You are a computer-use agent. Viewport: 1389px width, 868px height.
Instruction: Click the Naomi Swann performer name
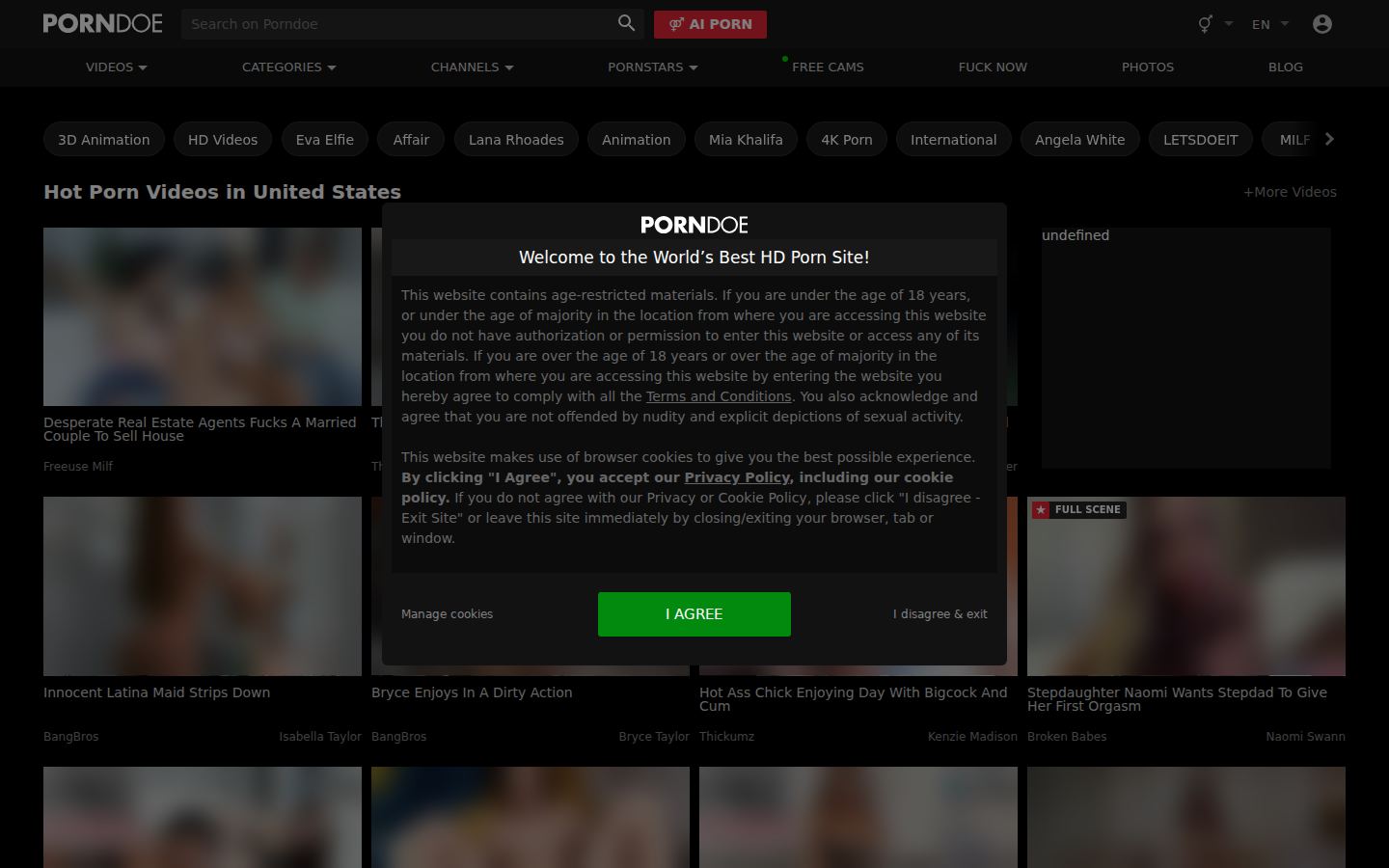click(x=1305, y=736)
